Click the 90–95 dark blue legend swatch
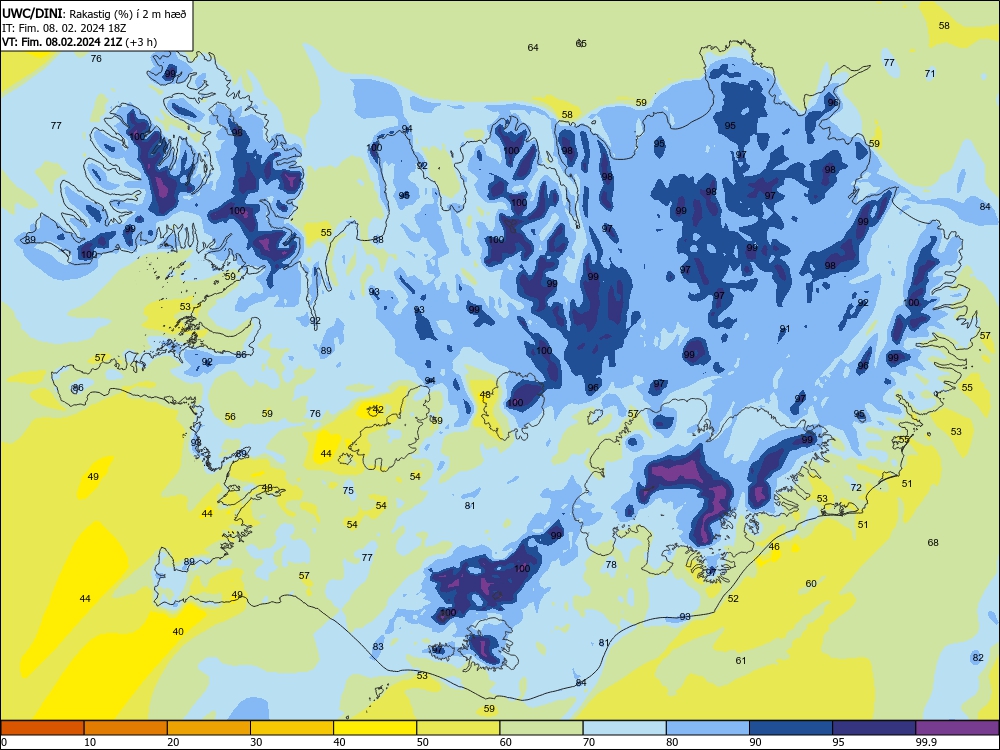This screenshot has height=750, width=1000. coord(791,728)
